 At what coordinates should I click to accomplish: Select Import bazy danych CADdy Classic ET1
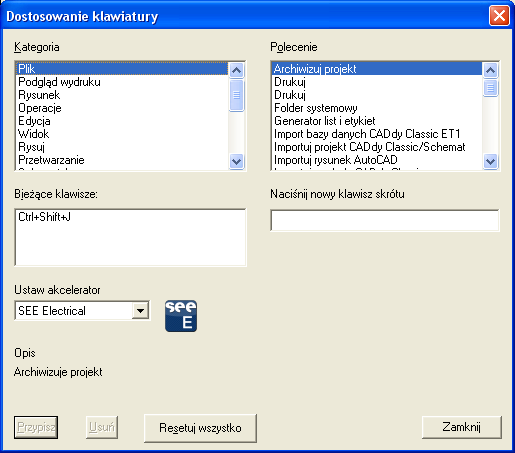377,134
